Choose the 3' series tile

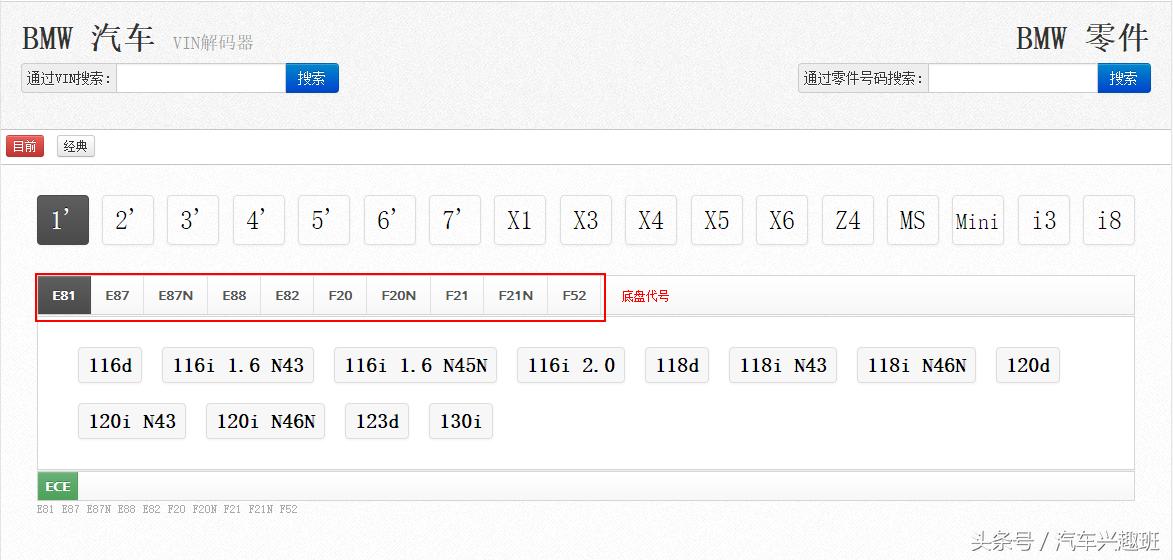[x=193, y=221]
